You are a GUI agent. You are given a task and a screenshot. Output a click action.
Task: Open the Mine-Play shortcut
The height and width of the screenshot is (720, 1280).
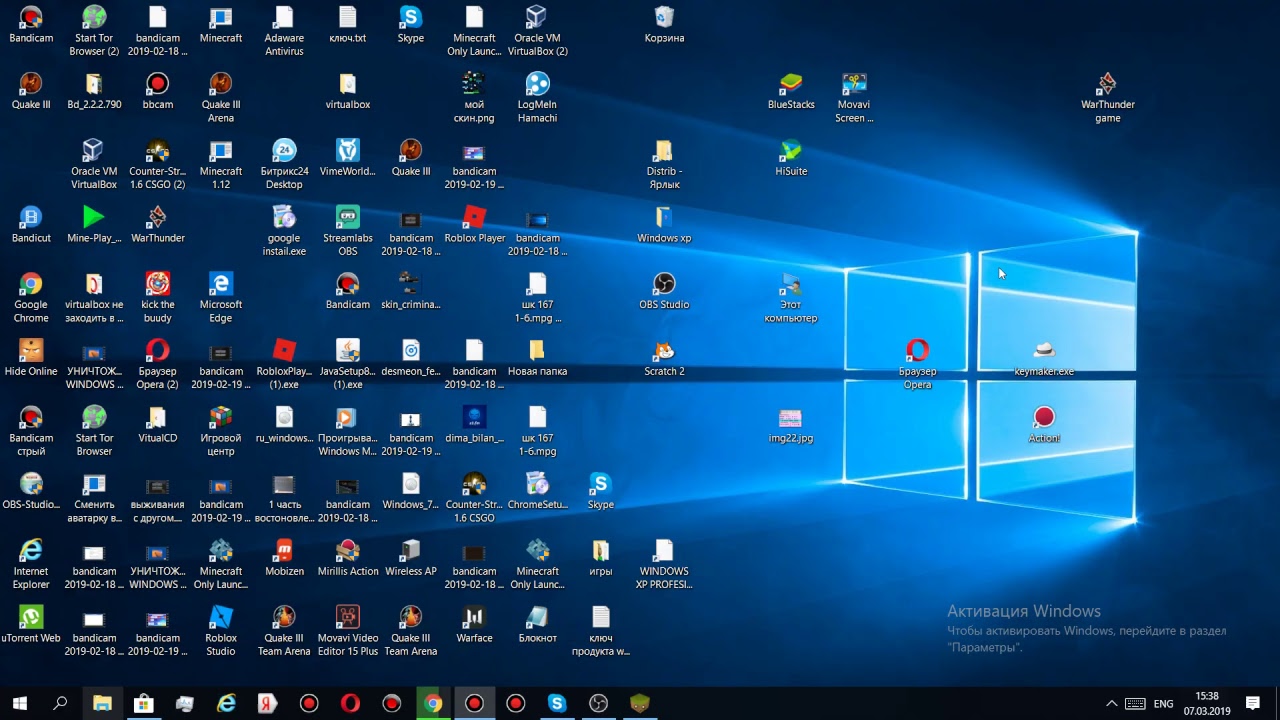(x=94, y=225)
